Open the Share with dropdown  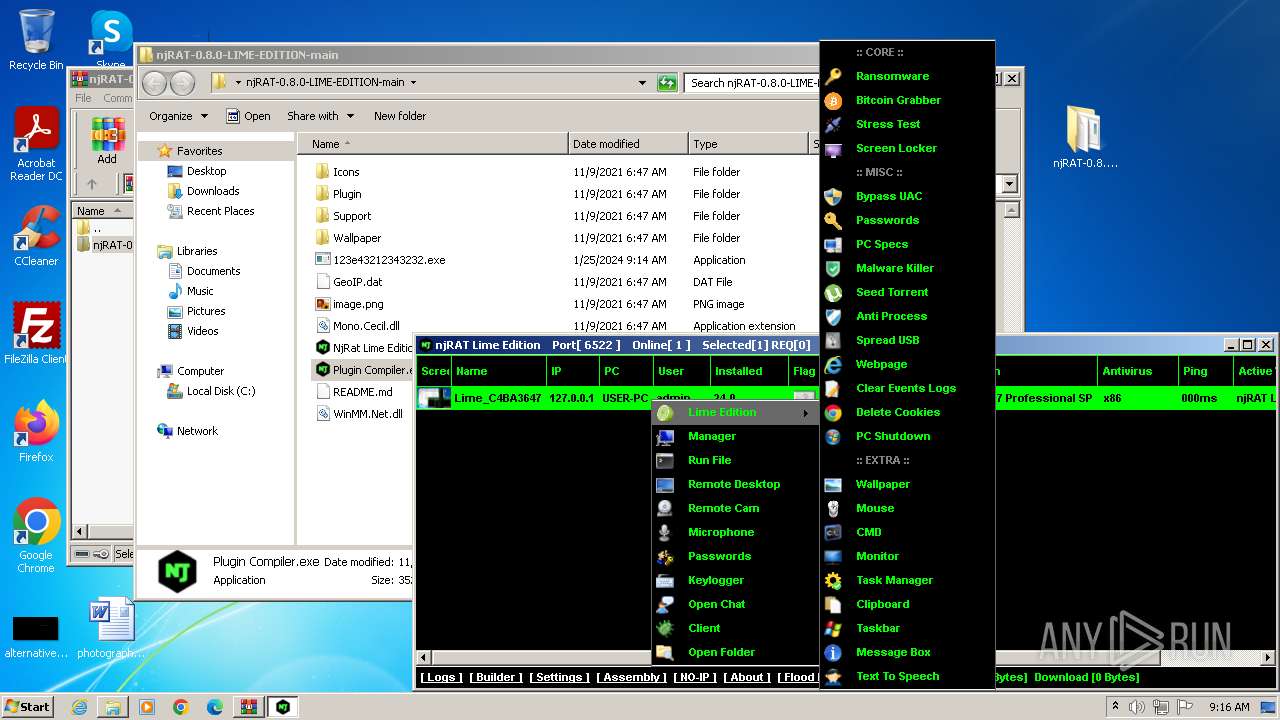[319, 116]
